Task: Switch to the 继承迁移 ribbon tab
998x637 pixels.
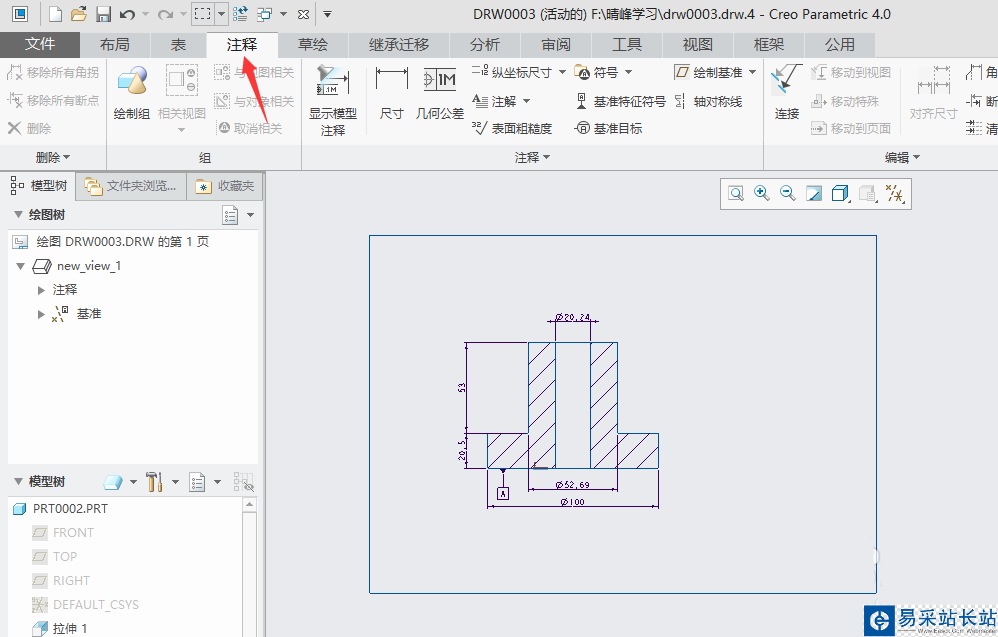Action: 399,45
